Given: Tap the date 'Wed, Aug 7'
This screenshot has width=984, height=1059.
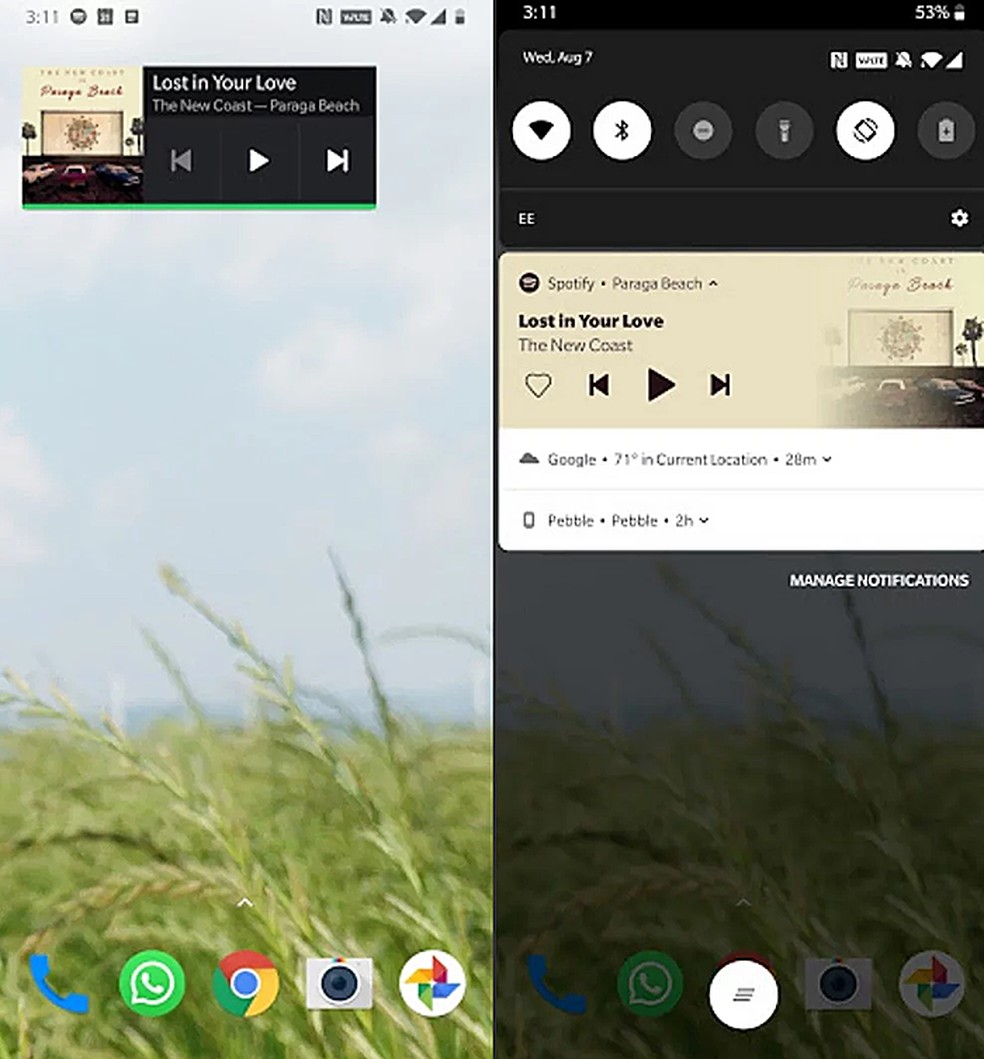Looking at the screenshot, I should (x=557, y=57).
